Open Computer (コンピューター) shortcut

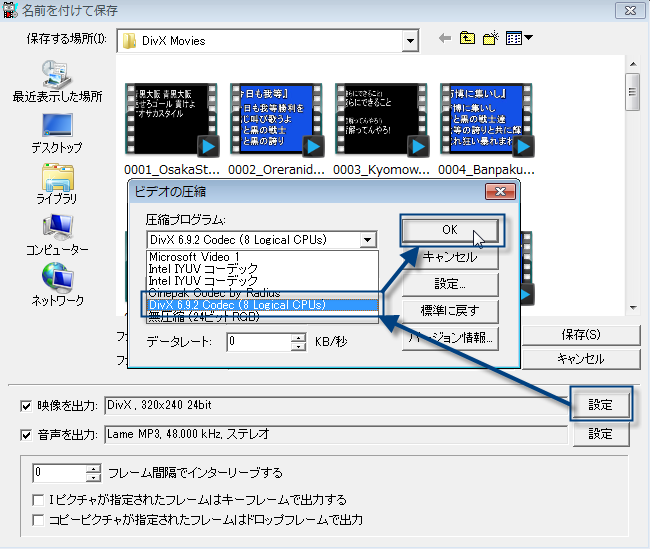coord(56,235)
